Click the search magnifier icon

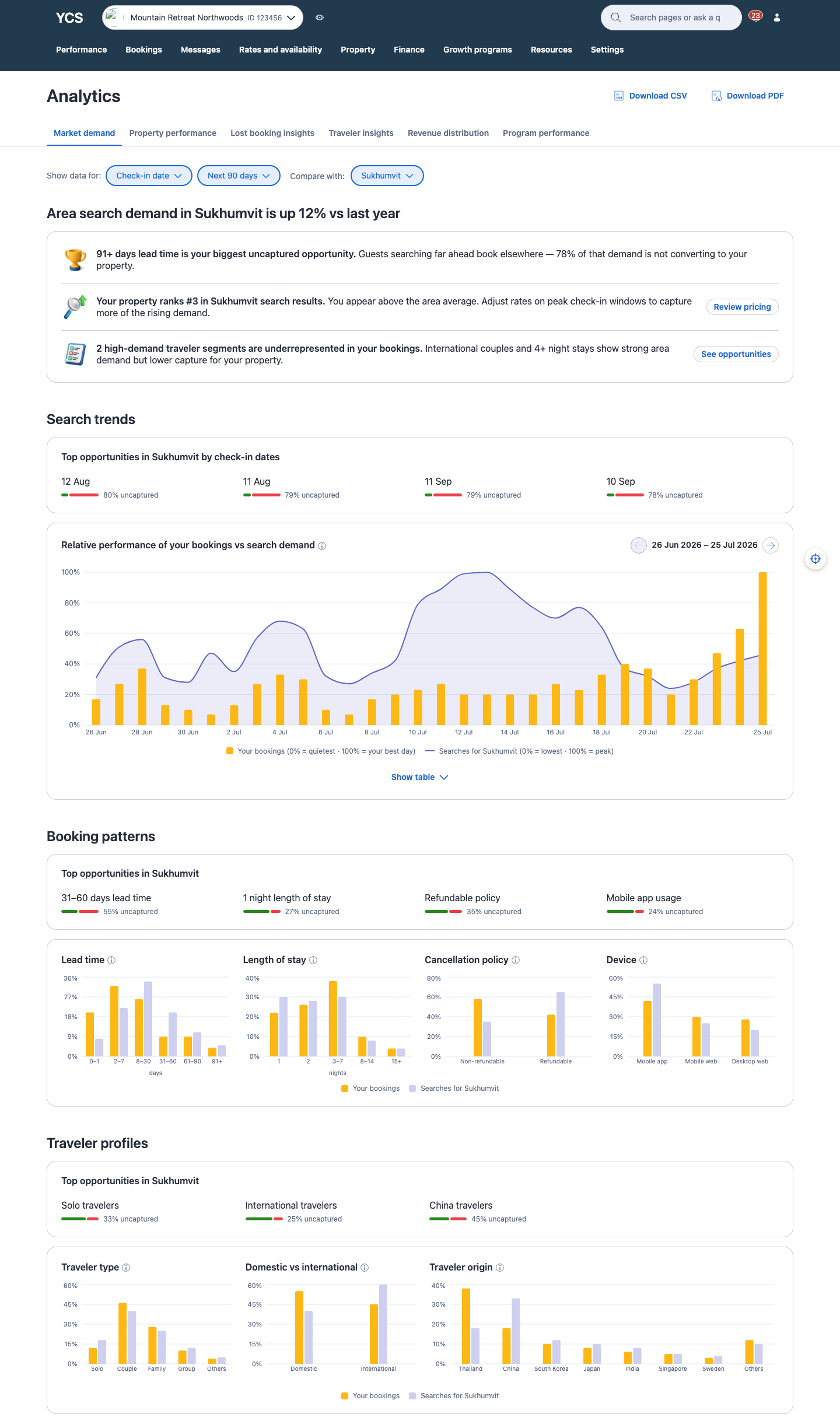pyautogui.click(x=616, y=17)
